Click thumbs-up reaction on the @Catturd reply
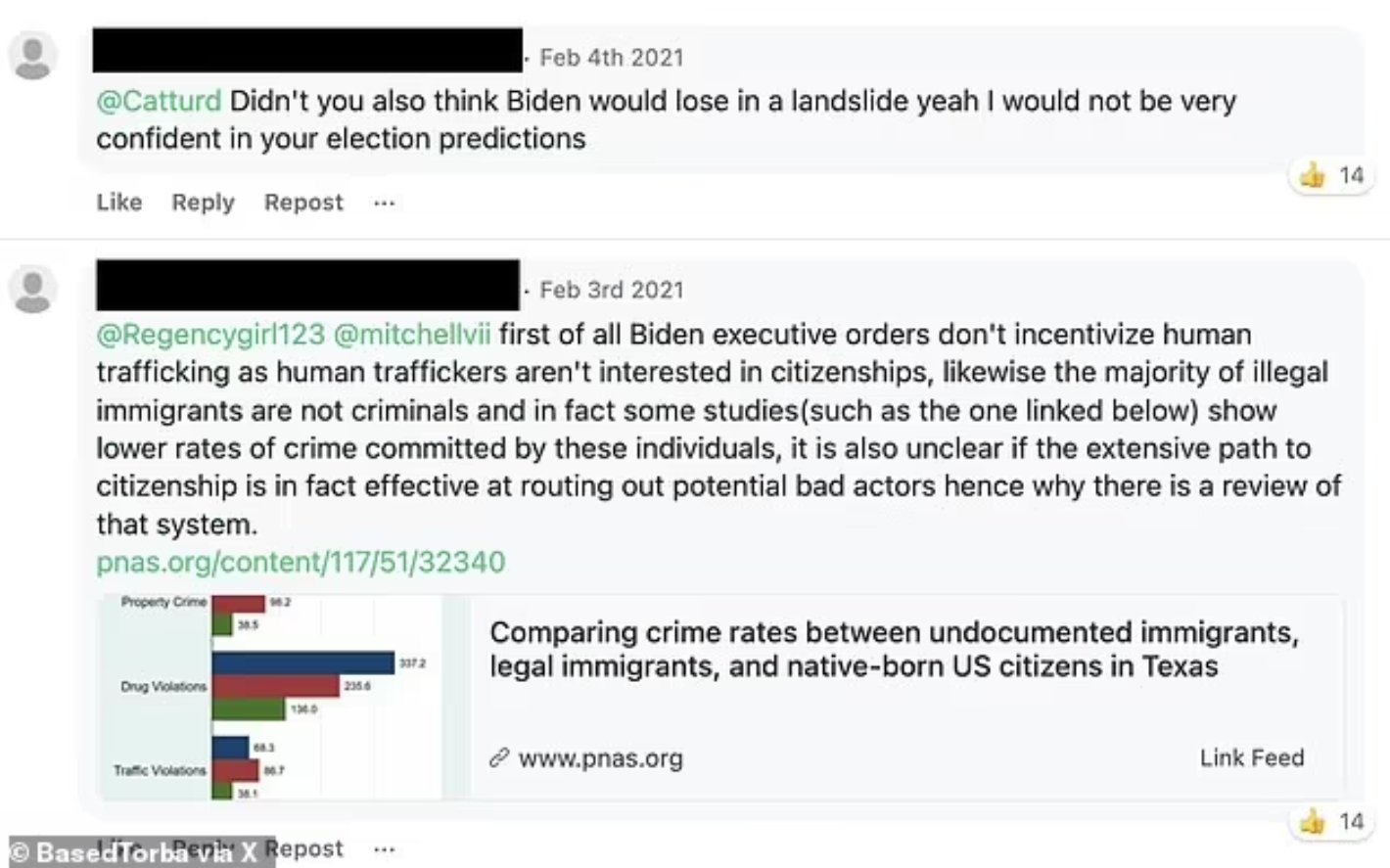1390x868 pixels. click(1312, 176)
